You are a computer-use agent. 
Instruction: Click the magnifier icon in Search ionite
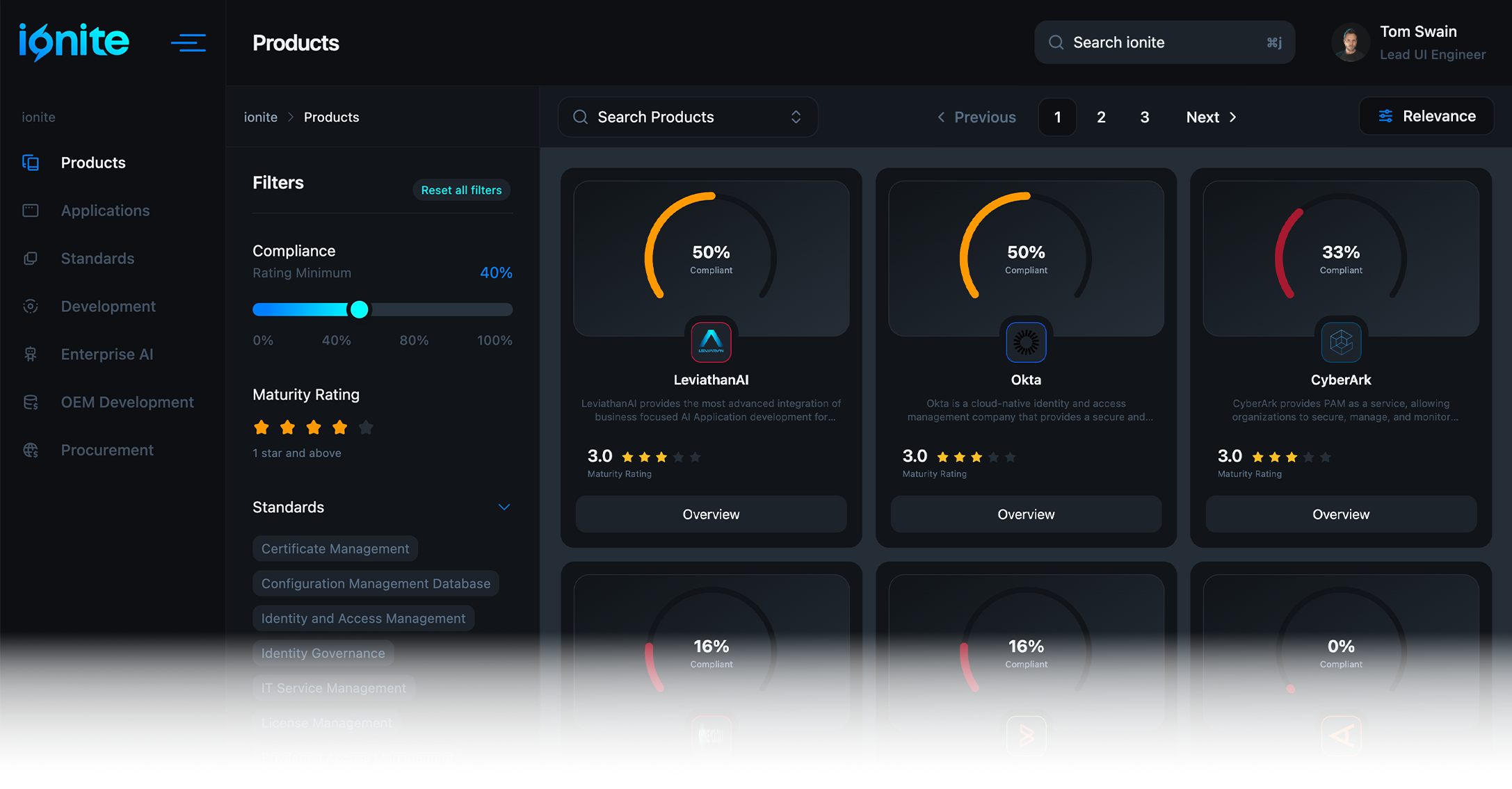click(1056, 42)
